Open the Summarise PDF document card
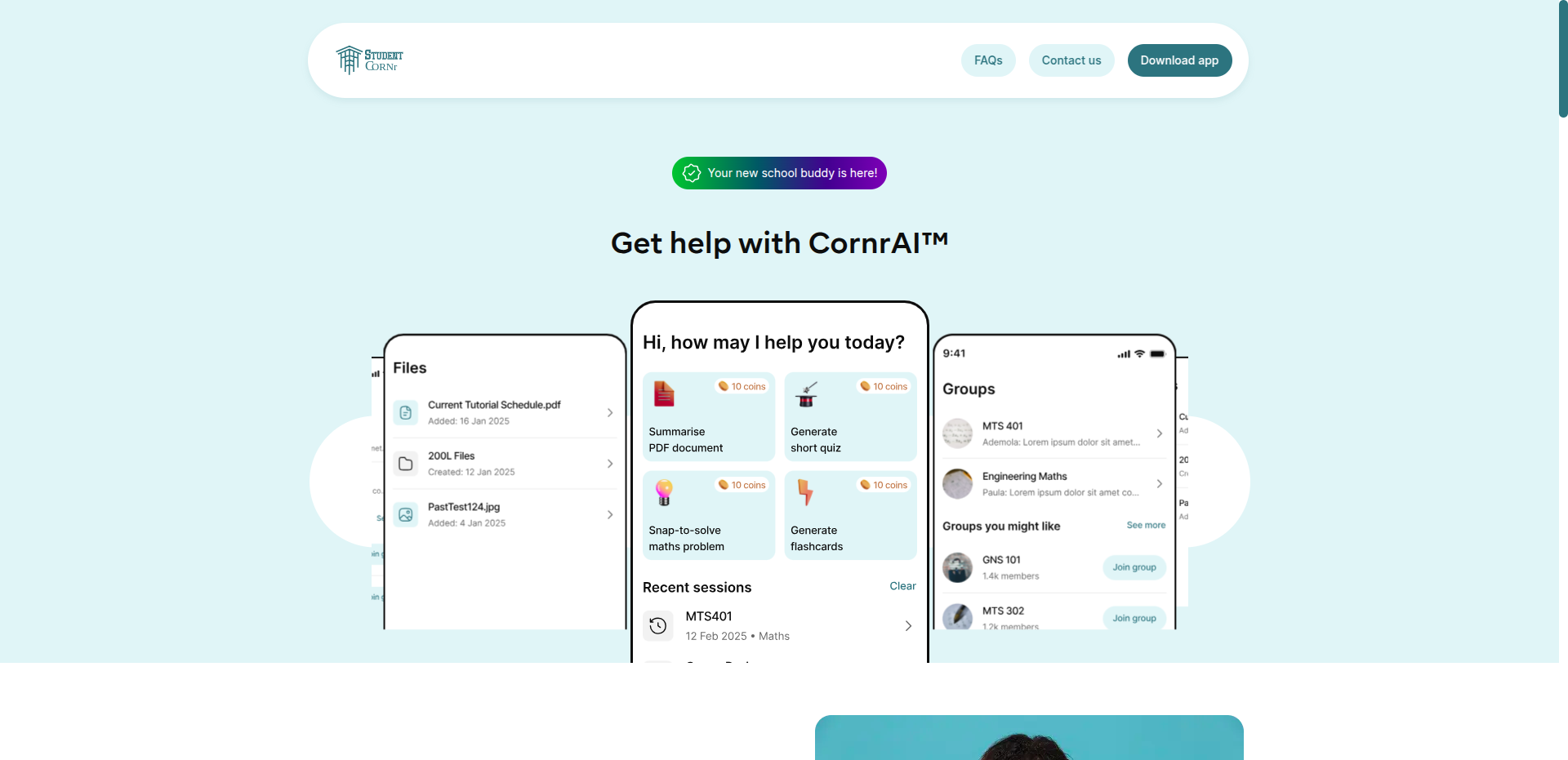This screenshot has height=760, width=1568. 709,417
